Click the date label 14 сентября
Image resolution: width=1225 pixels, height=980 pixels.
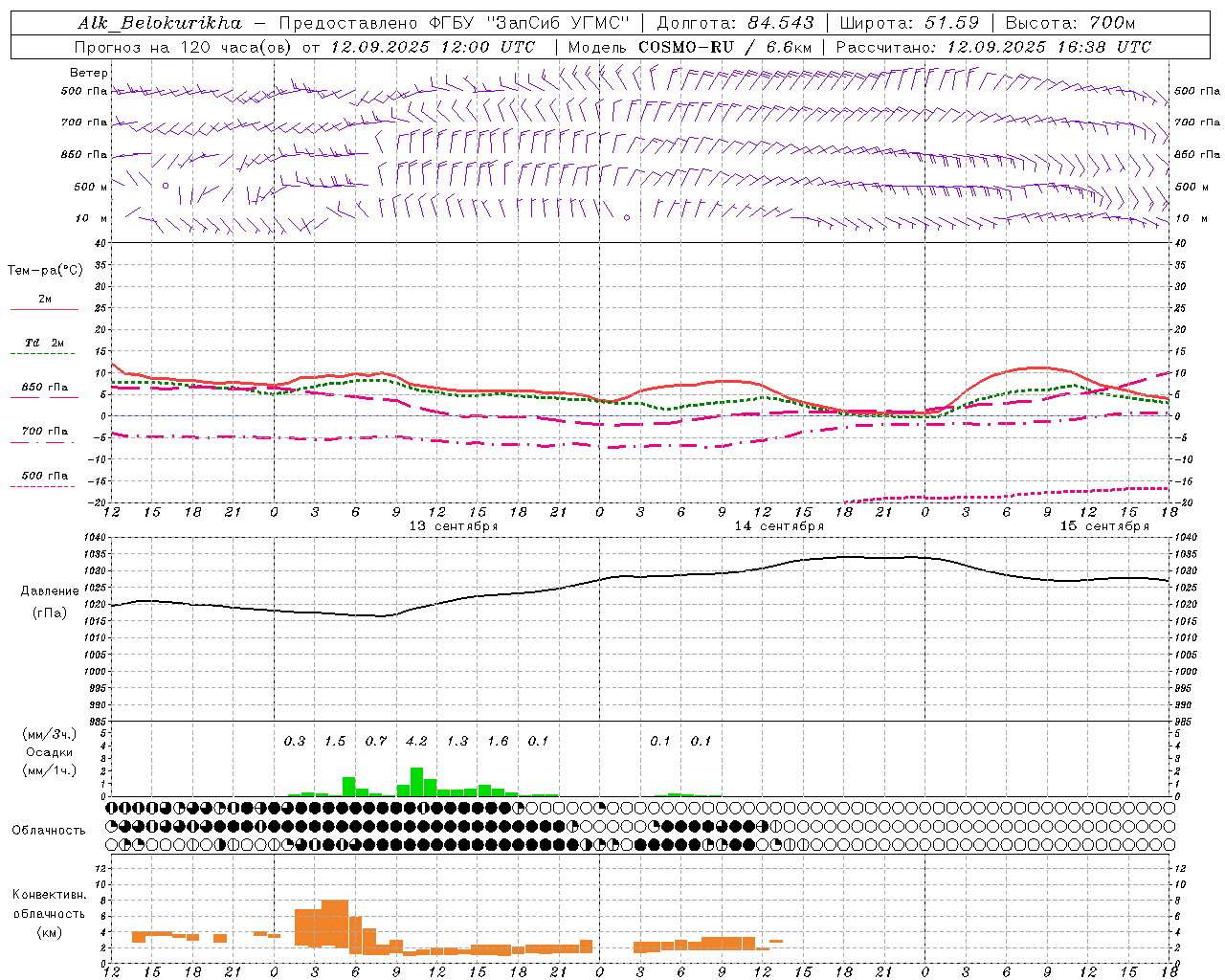(x=779, y=526)
